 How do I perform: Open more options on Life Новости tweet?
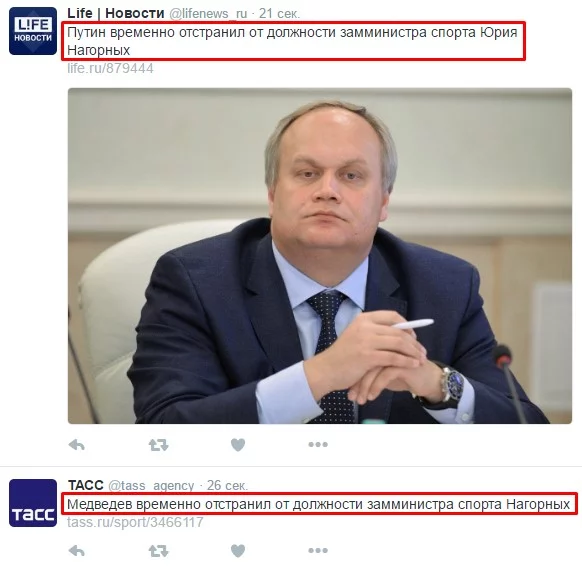click(x=318, y=445)
